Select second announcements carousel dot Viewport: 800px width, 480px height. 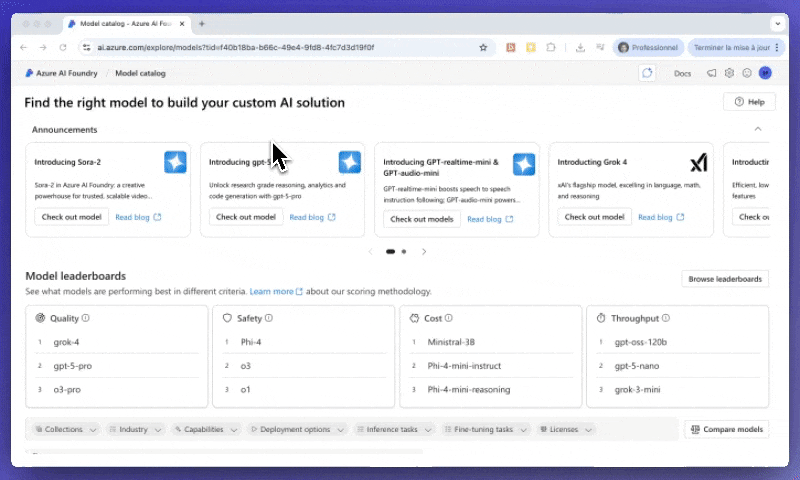pyautogui.click(x=404, y=251)
